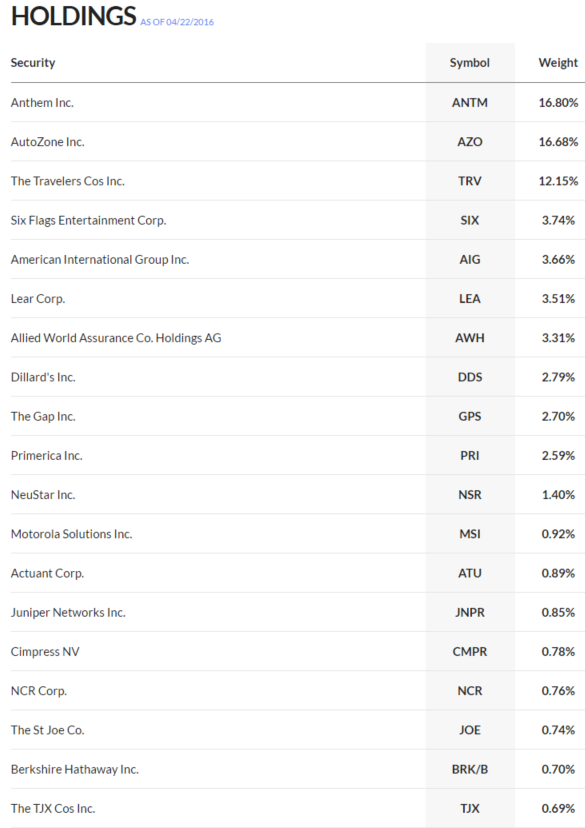Click the AIG ticker symbol
Viewport: 585px width, 828px height.
[x=469, y=259]
